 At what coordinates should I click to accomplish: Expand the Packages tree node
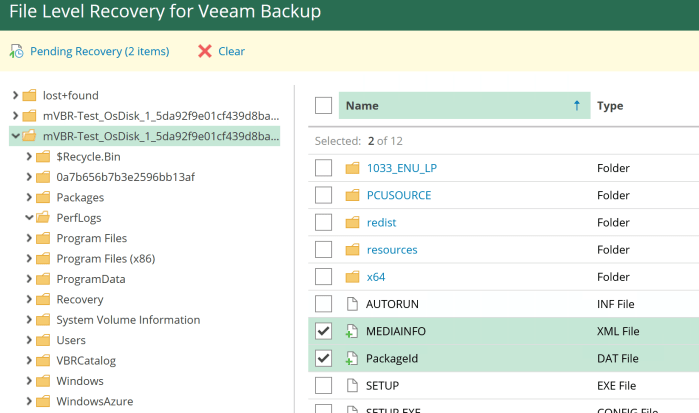pyautogui.click(x=29, y=198)
